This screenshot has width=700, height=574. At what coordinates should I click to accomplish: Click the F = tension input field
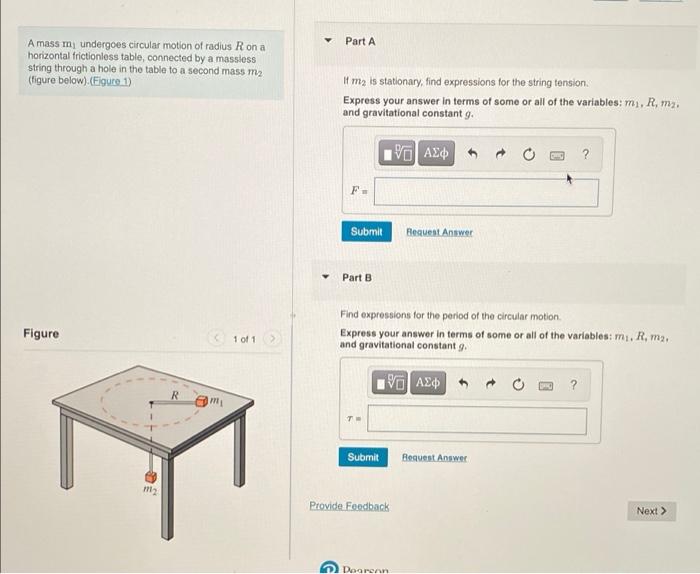(x=486, y=192)
